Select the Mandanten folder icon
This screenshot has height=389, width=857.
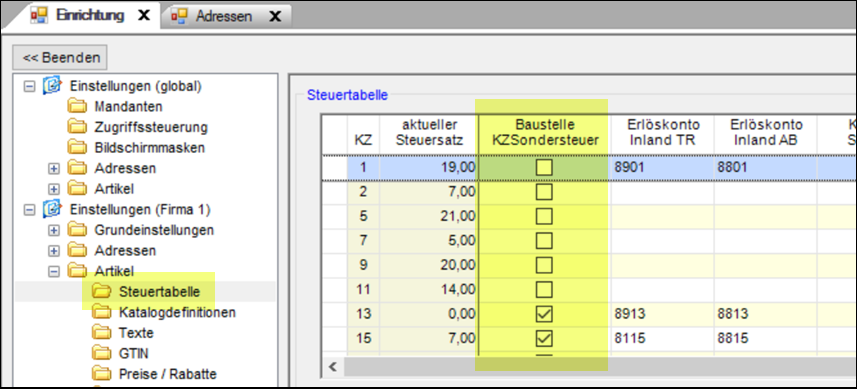(77, 107)
